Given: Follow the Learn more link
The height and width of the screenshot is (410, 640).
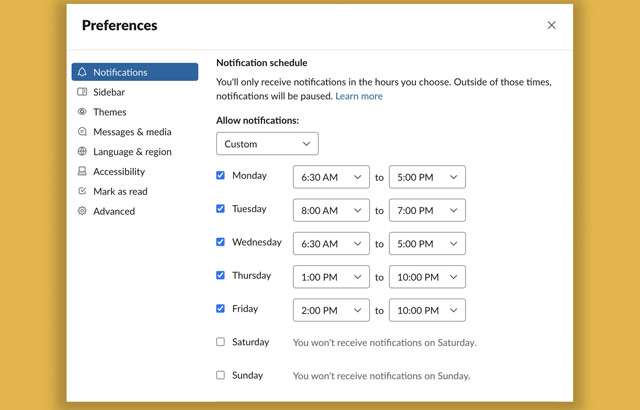Looking at the screenshot, I should click(x=359, y=96).
